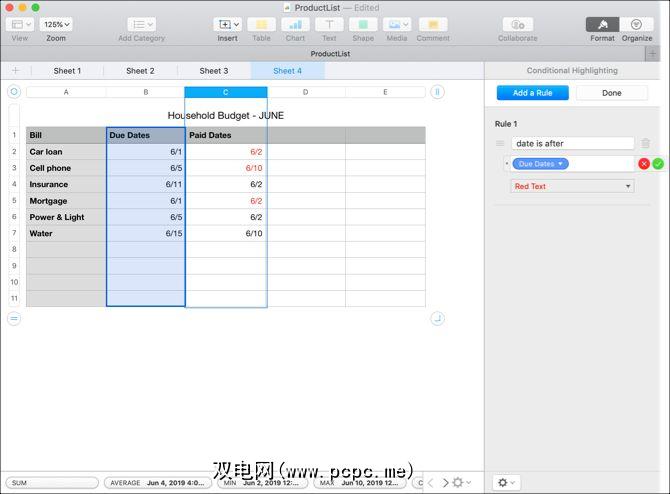The height and width of the screenshot is (494, 670).
Task: Click the MAX status bar pill
Action: pos(360,483)
